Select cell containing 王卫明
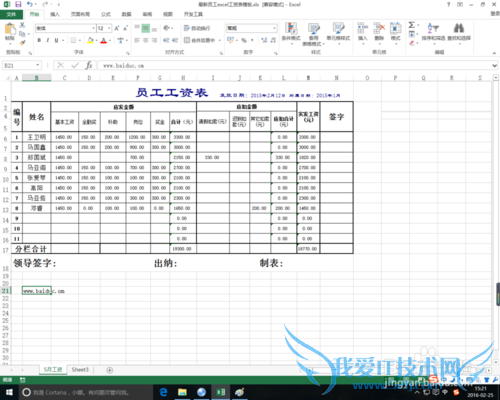Screen dimensions: 500x400 click(36, 137)
